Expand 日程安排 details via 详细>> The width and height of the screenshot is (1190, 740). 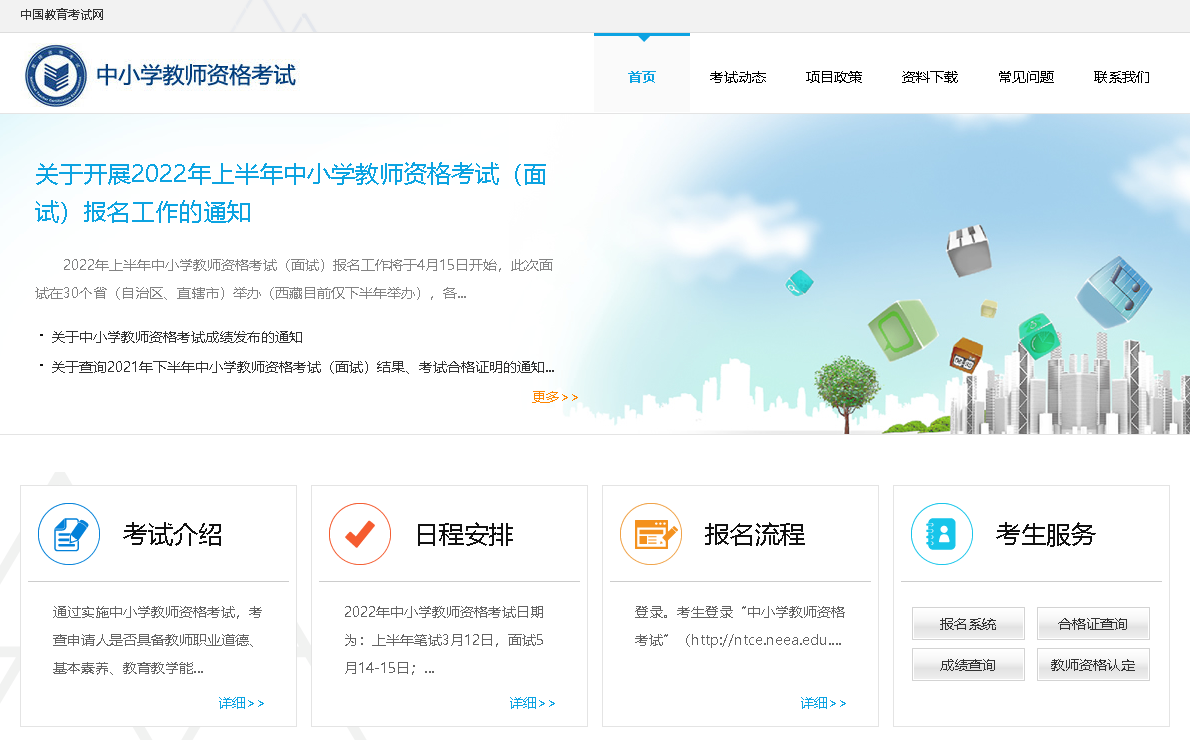532,703
